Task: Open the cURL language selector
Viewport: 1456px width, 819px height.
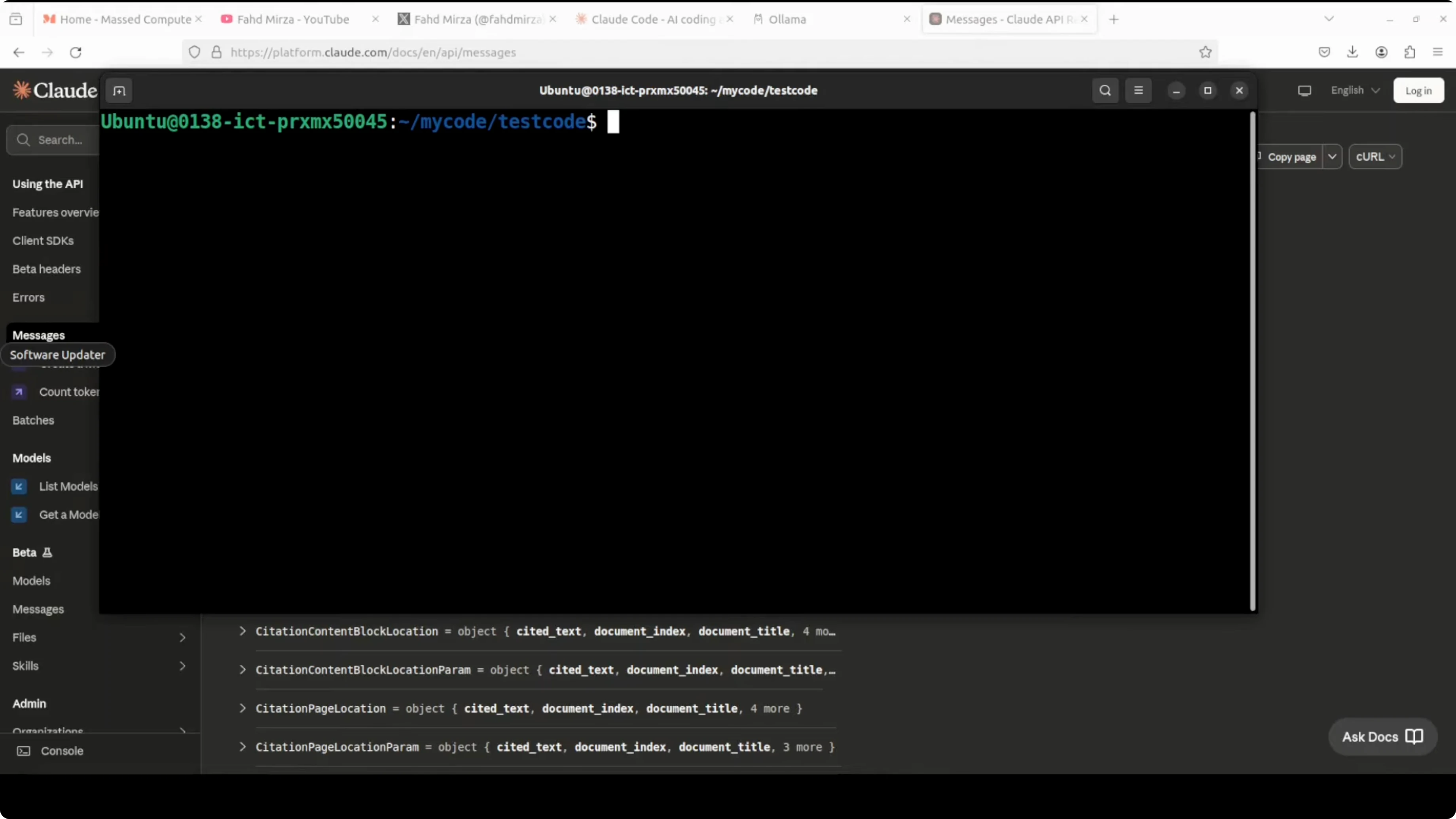Action: [1374, 157]
